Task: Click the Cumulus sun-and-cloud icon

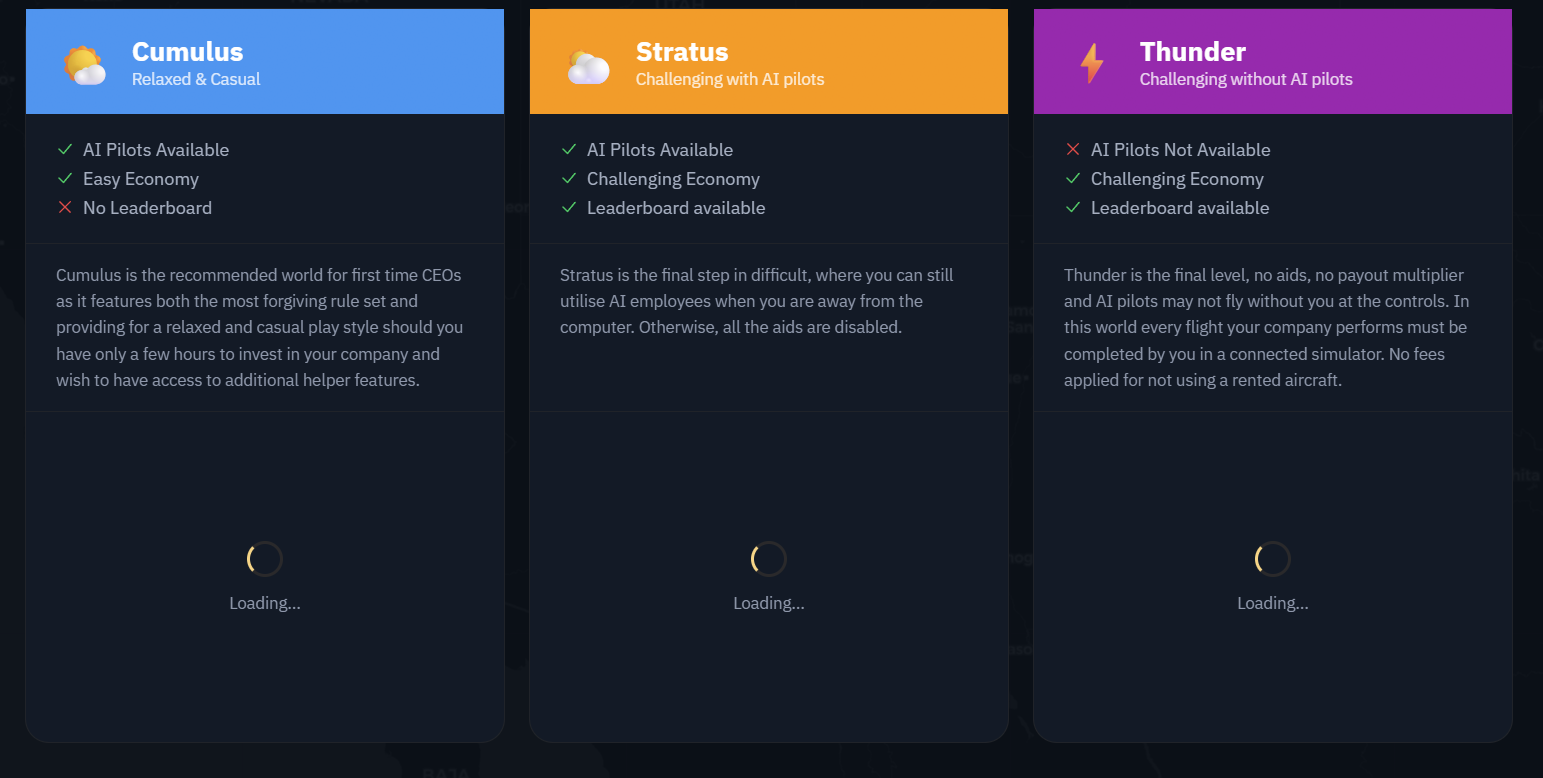Action: coord(85,65)
